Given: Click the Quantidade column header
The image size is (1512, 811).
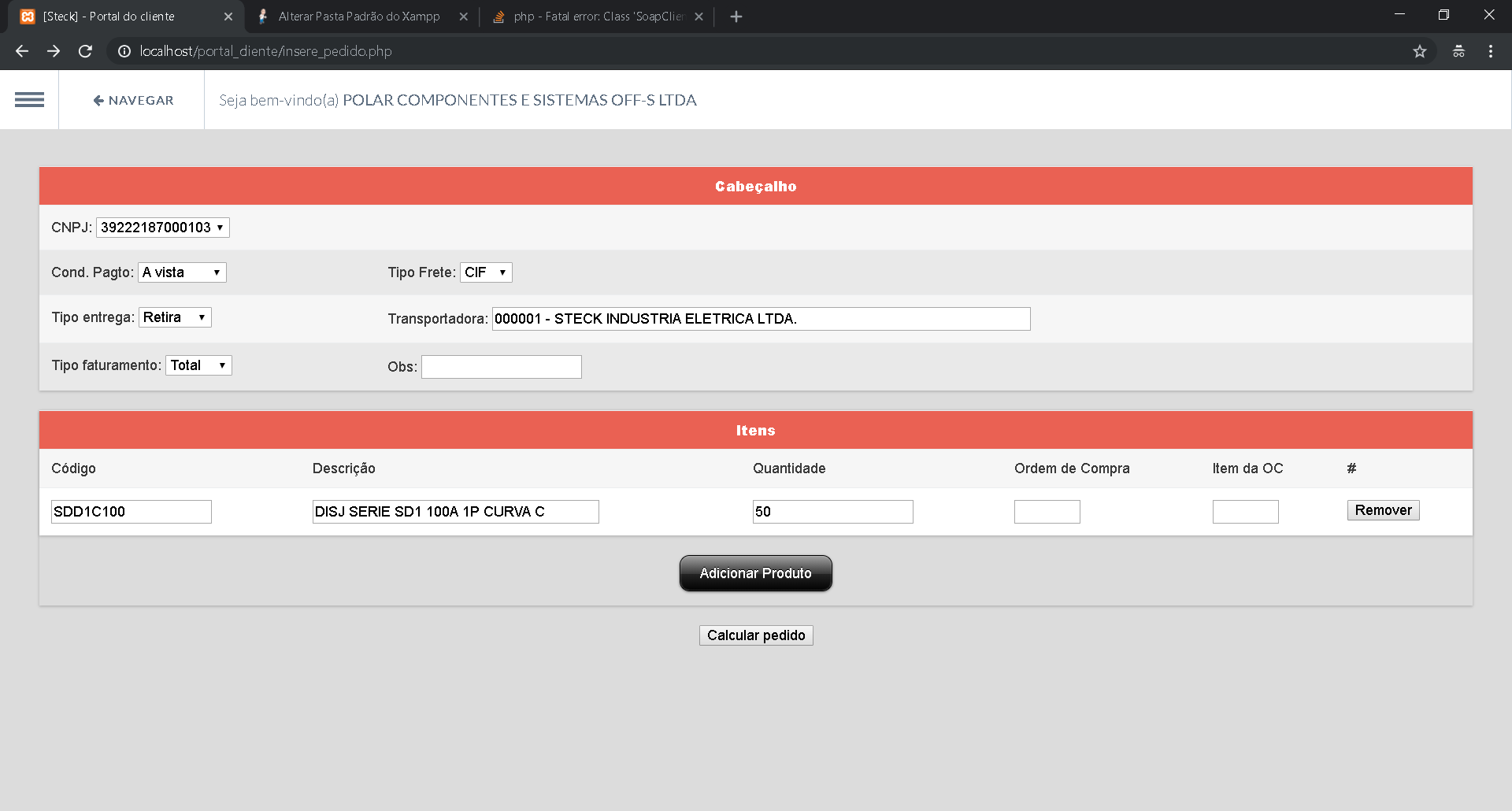Looking at the screenshot, I should (789, 468).
